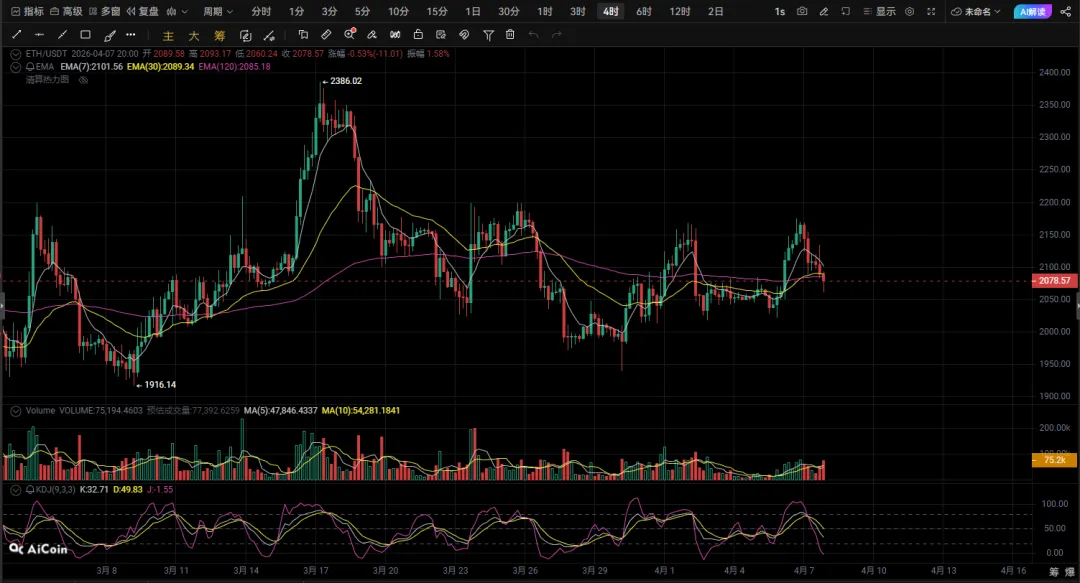
Task: Click the EMA(120):2085.18 value
Action: (234, 67)
